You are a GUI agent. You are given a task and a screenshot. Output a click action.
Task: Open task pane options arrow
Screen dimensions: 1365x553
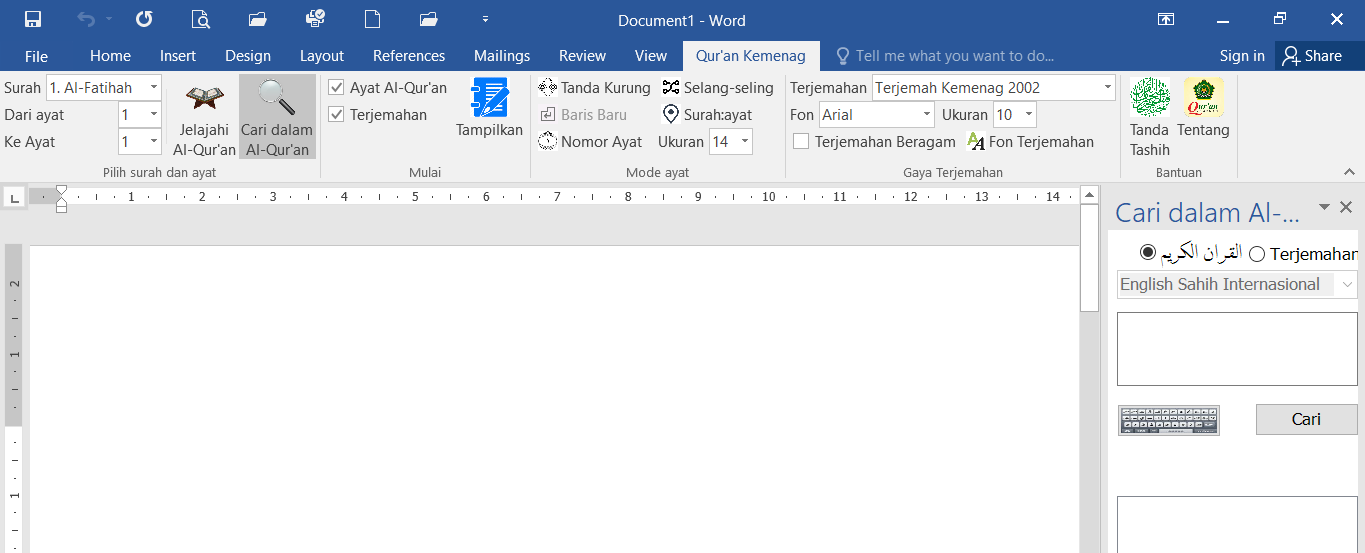[x=1324, y=207]
